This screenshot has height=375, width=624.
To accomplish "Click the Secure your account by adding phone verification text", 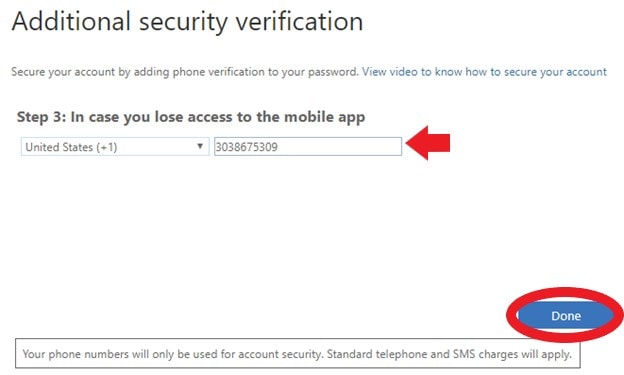I will click(185, 72).
